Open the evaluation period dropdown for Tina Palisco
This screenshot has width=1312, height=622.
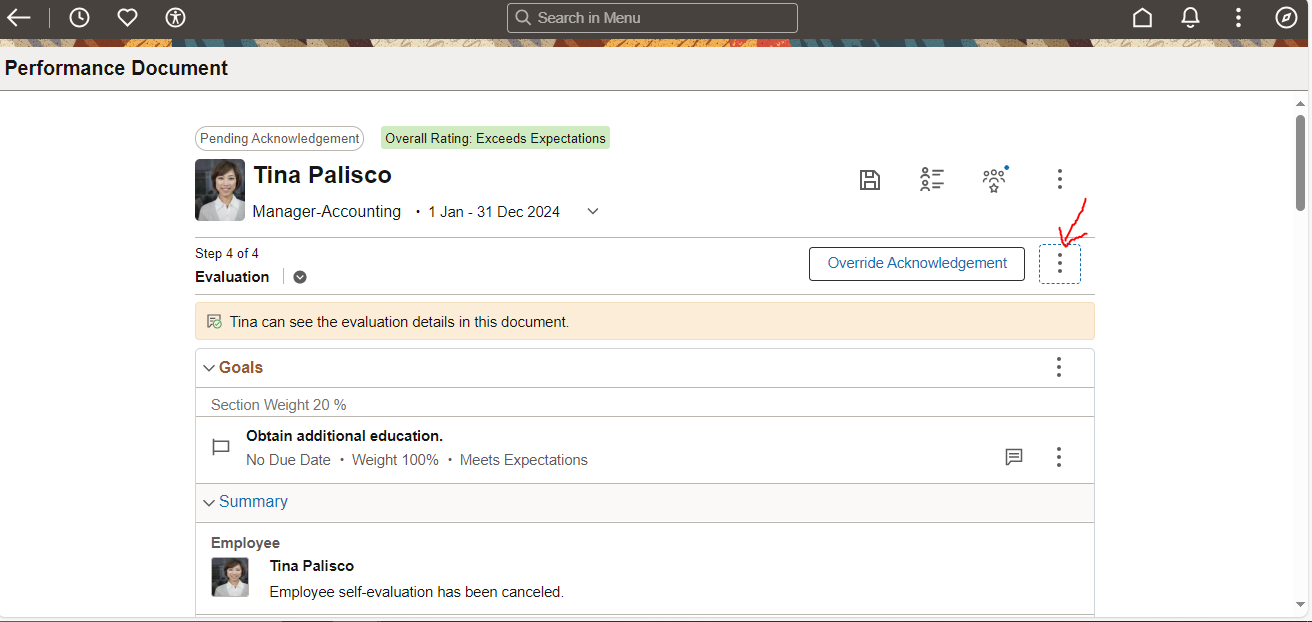pos(592,211)
